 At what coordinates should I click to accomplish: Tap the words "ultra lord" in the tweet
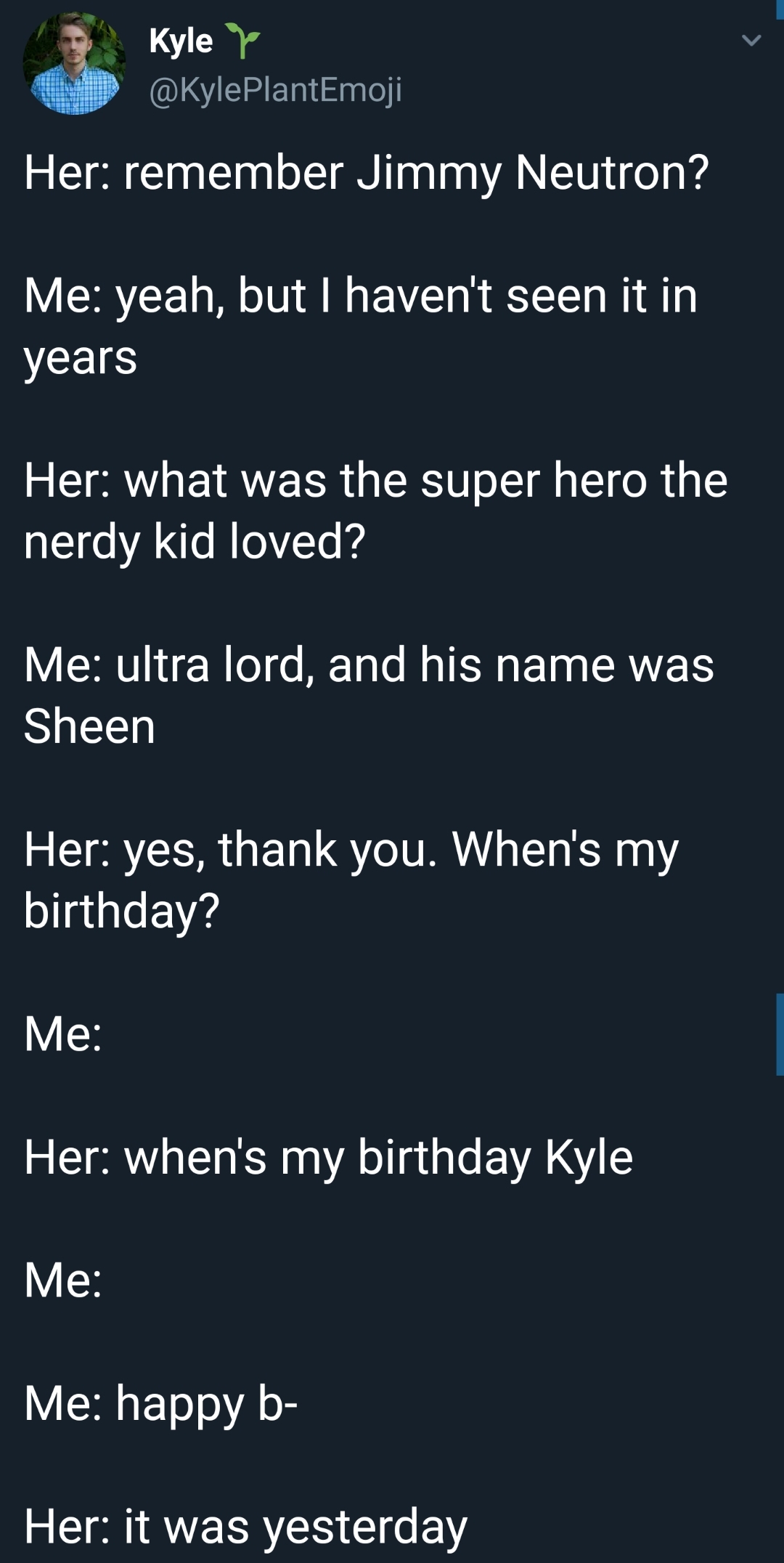pos(211,665)
